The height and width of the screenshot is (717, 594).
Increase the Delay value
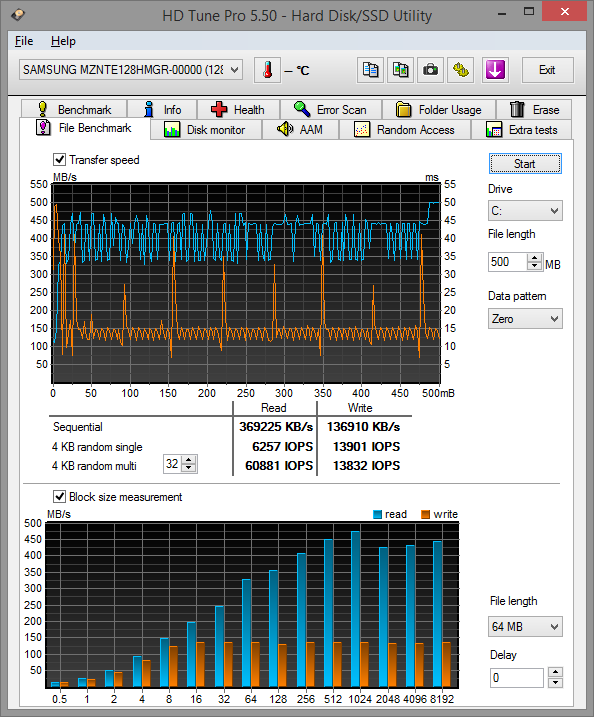tap(555, 672)
